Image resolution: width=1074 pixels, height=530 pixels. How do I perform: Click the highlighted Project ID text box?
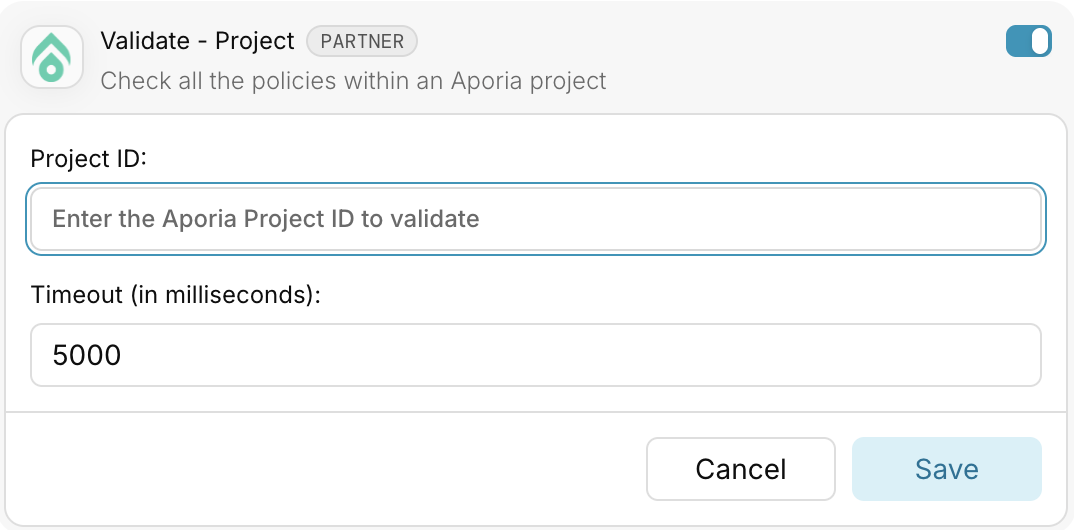(536, 219)
